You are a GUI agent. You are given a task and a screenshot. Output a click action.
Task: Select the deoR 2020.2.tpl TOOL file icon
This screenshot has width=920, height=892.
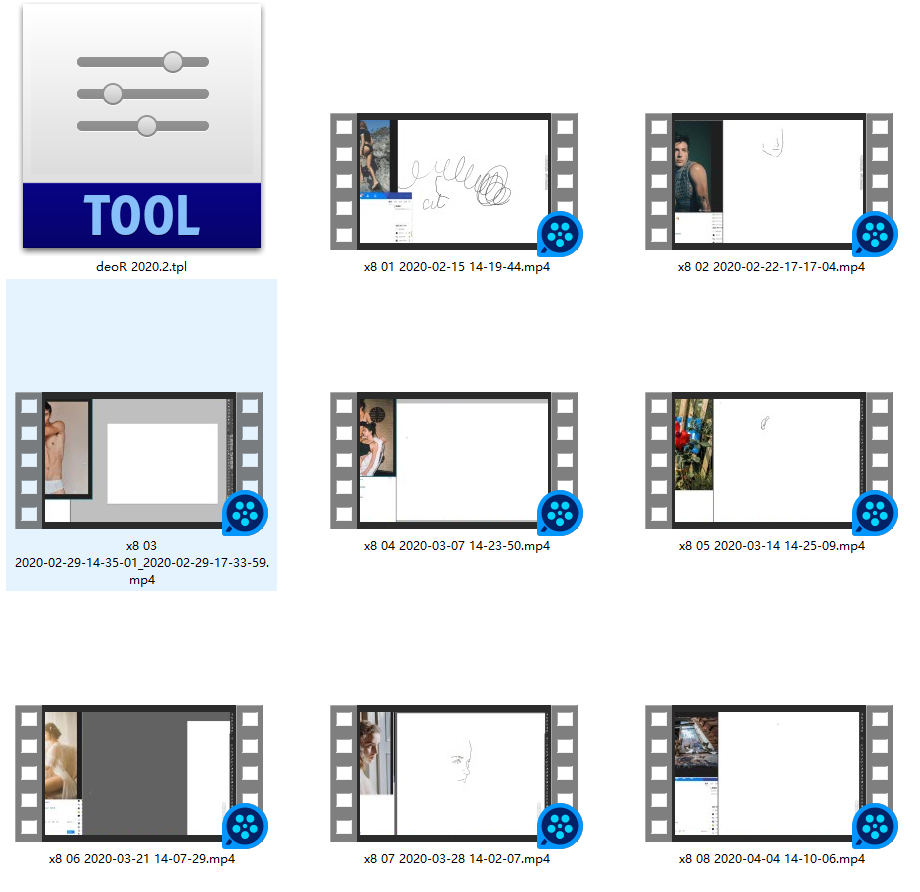pyautogui.click(x=142, y=126)
